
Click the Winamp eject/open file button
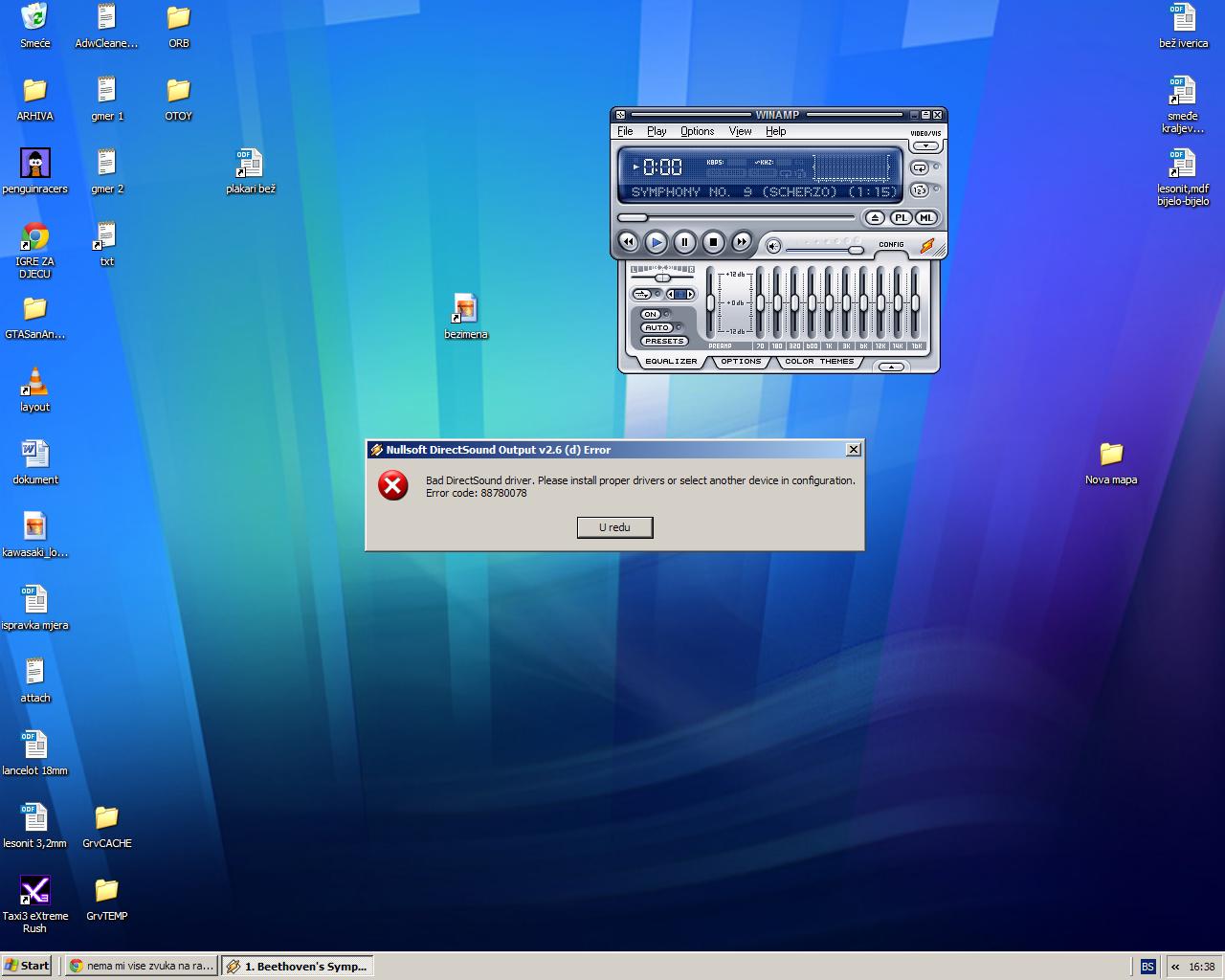(x=875, y=218)
